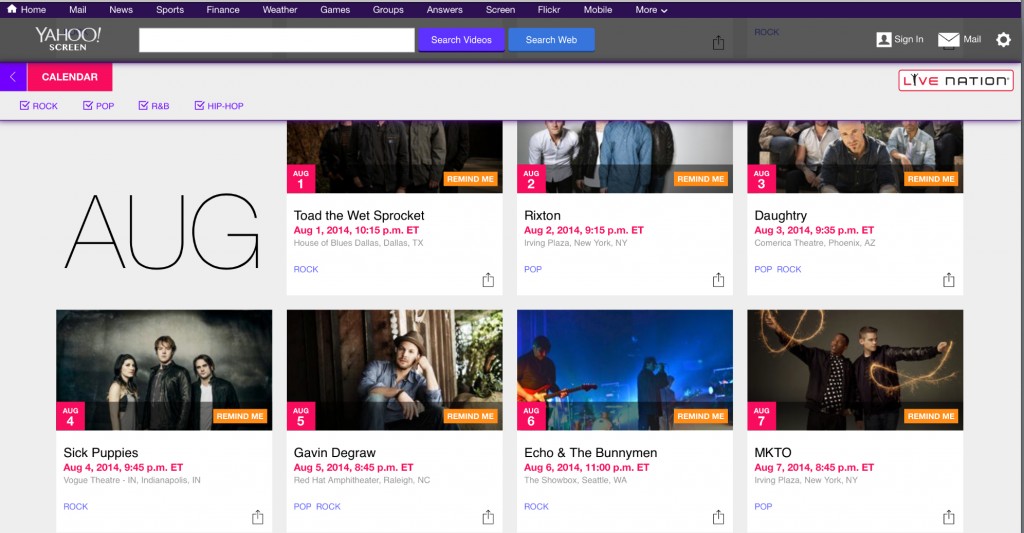
Task: Open Echo & The Bunnymen concert thumbnail
Action: pyautogui.click(x=625, y=370)
